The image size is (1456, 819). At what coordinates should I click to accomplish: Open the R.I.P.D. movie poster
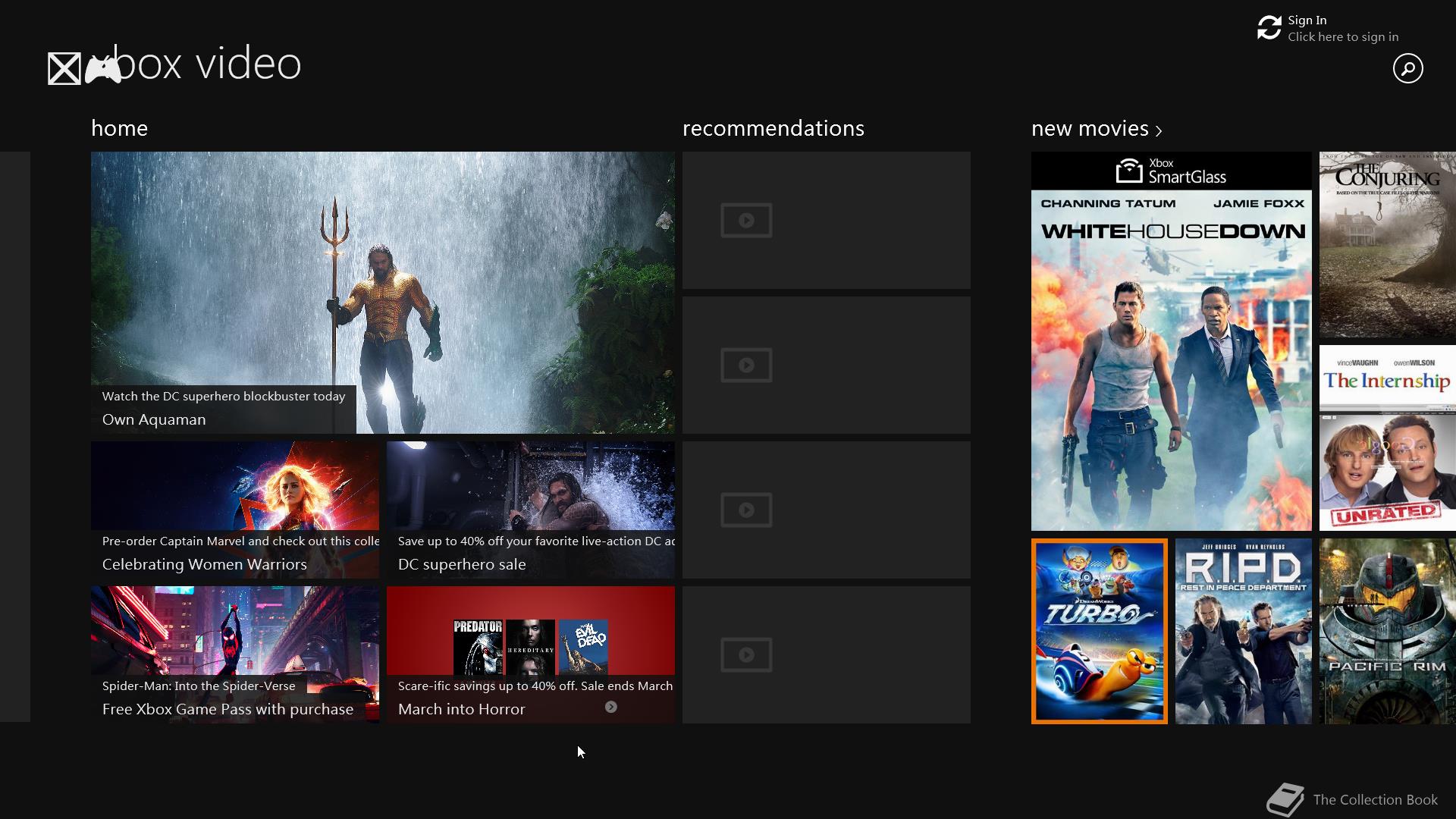[x=1243, y=631]
